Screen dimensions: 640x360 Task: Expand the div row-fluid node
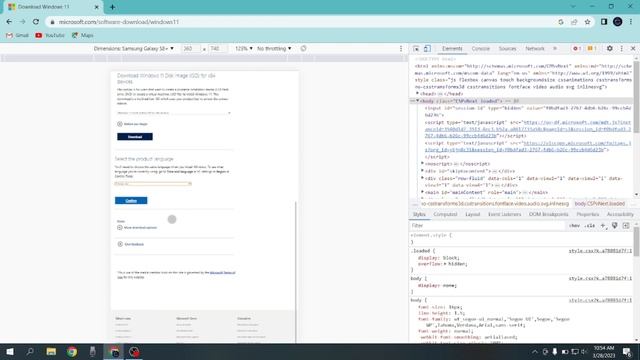tap(422, 178)
